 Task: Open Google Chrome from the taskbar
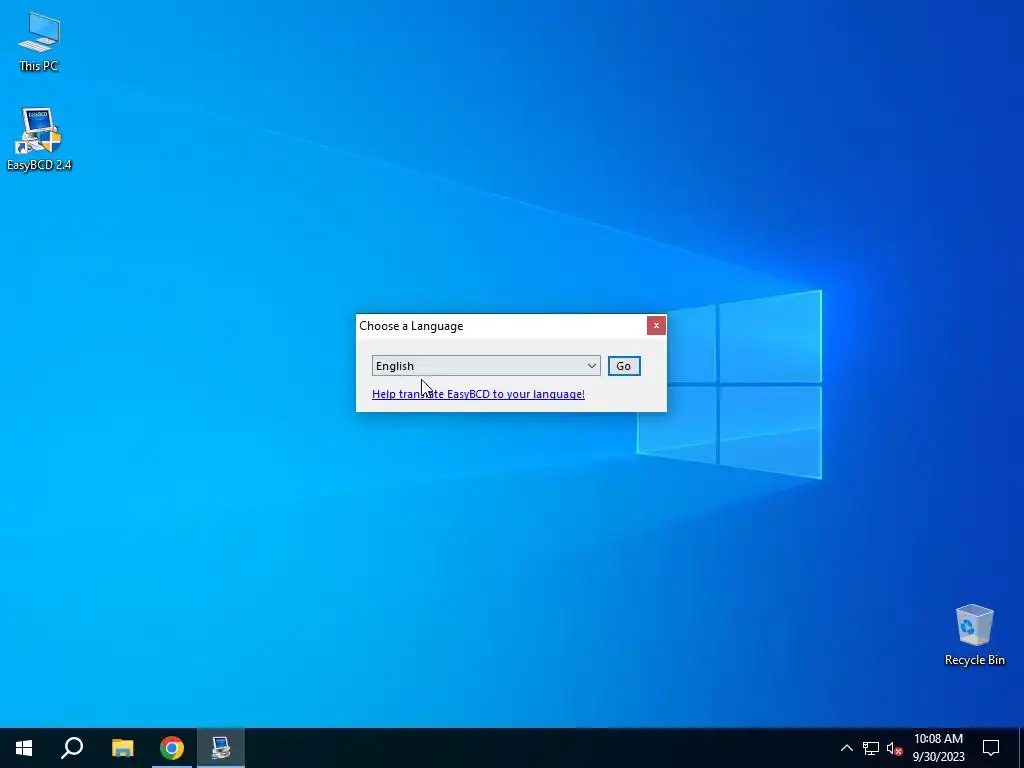172,748
